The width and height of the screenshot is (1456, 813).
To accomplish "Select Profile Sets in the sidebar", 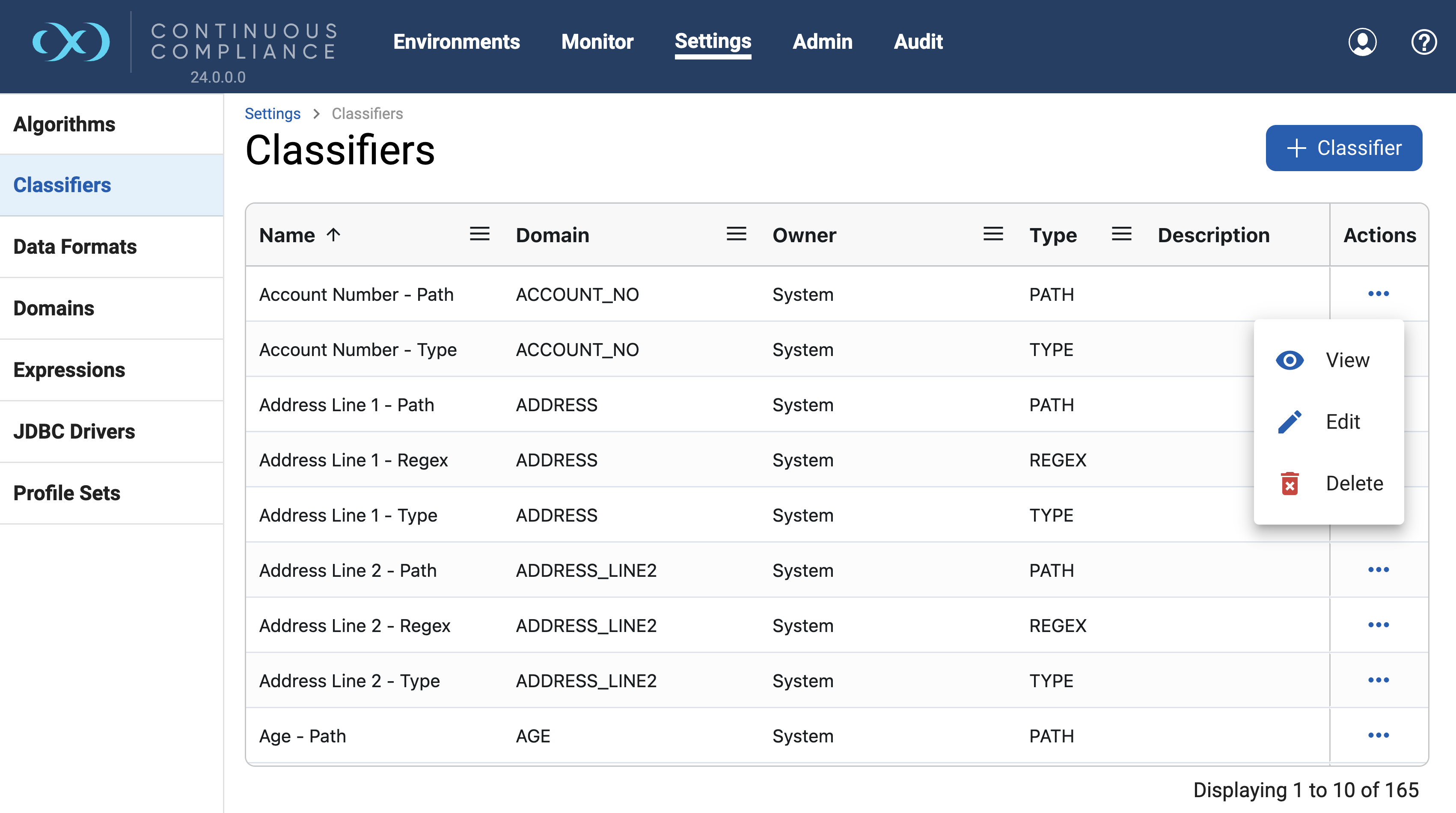I will [x=67, y=493].
